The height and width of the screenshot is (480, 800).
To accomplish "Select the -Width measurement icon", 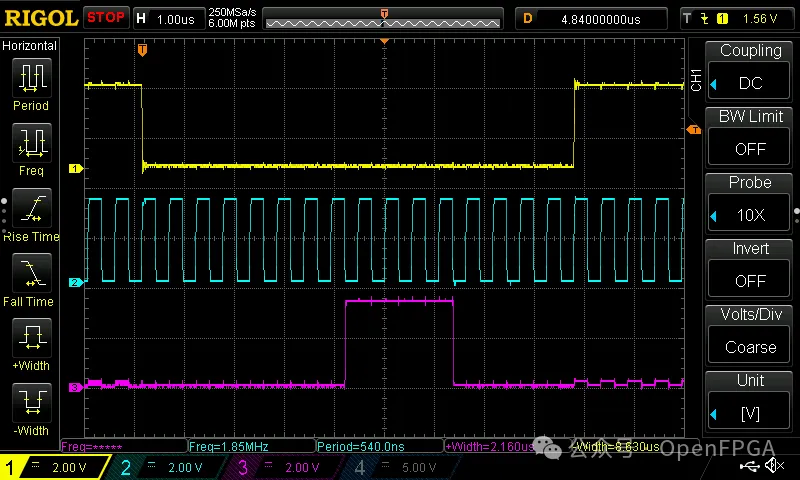I will point(32,402).
